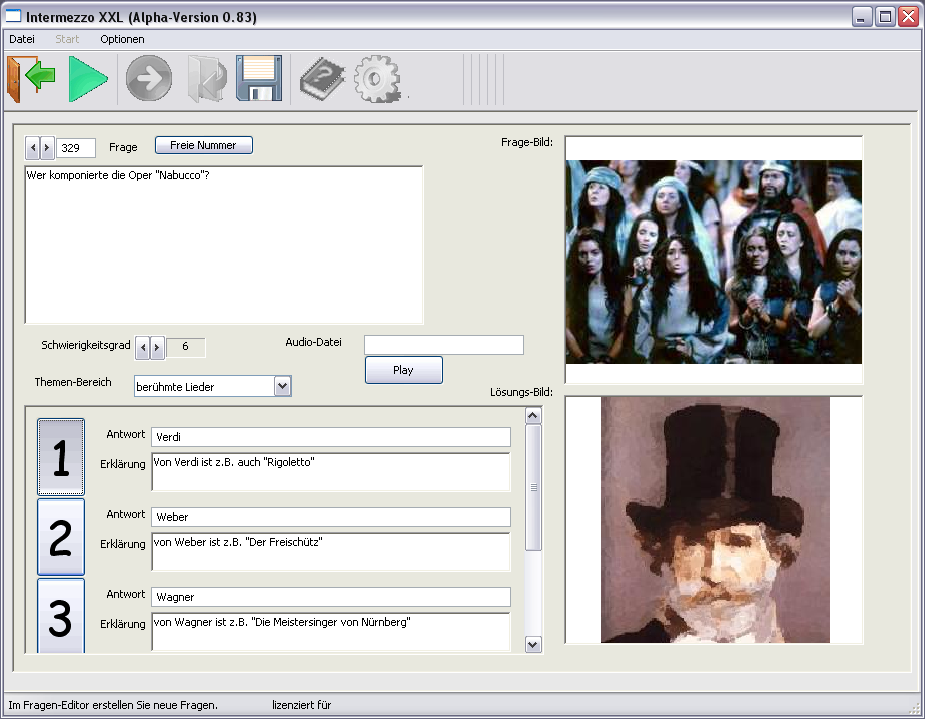The image size is (925, 719).
Task: Increase Schwierigkeitsgrad with right arrow
Action: click(157, 347)
